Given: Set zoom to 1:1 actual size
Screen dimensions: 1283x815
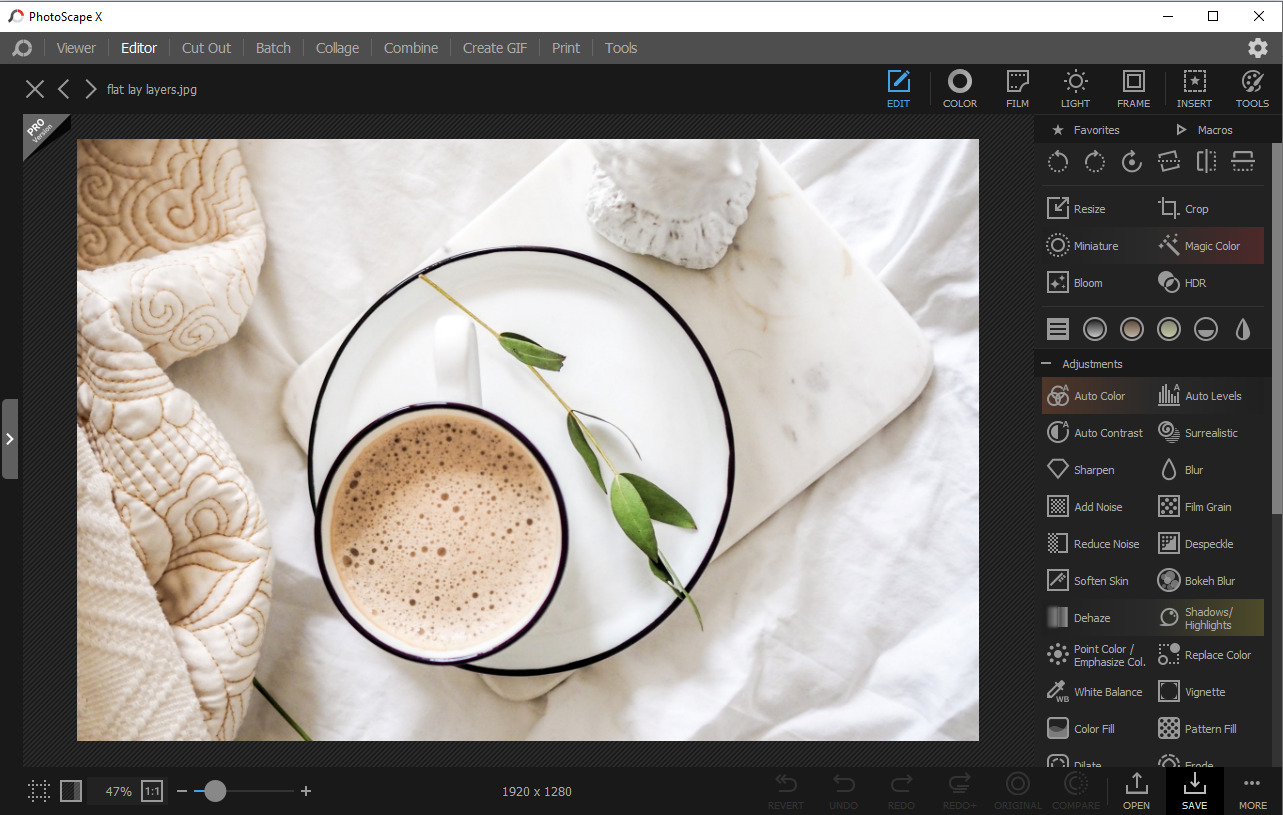Looking at the screenshot, I should pyautogui.click(x=152, y=791).
